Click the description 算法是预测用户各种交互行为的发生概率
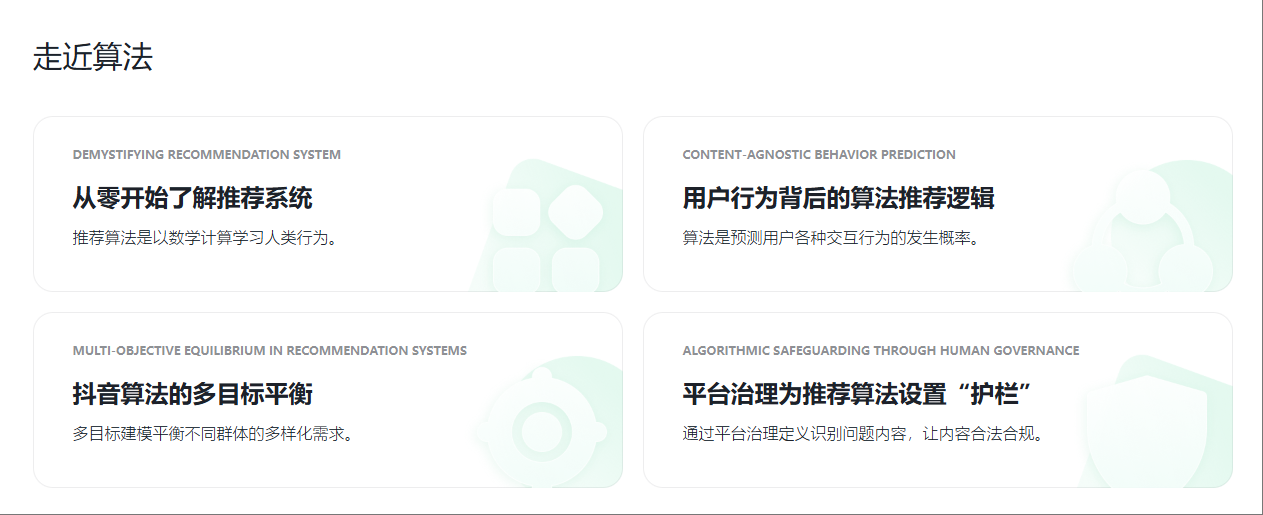 click(x=830, y=238)
